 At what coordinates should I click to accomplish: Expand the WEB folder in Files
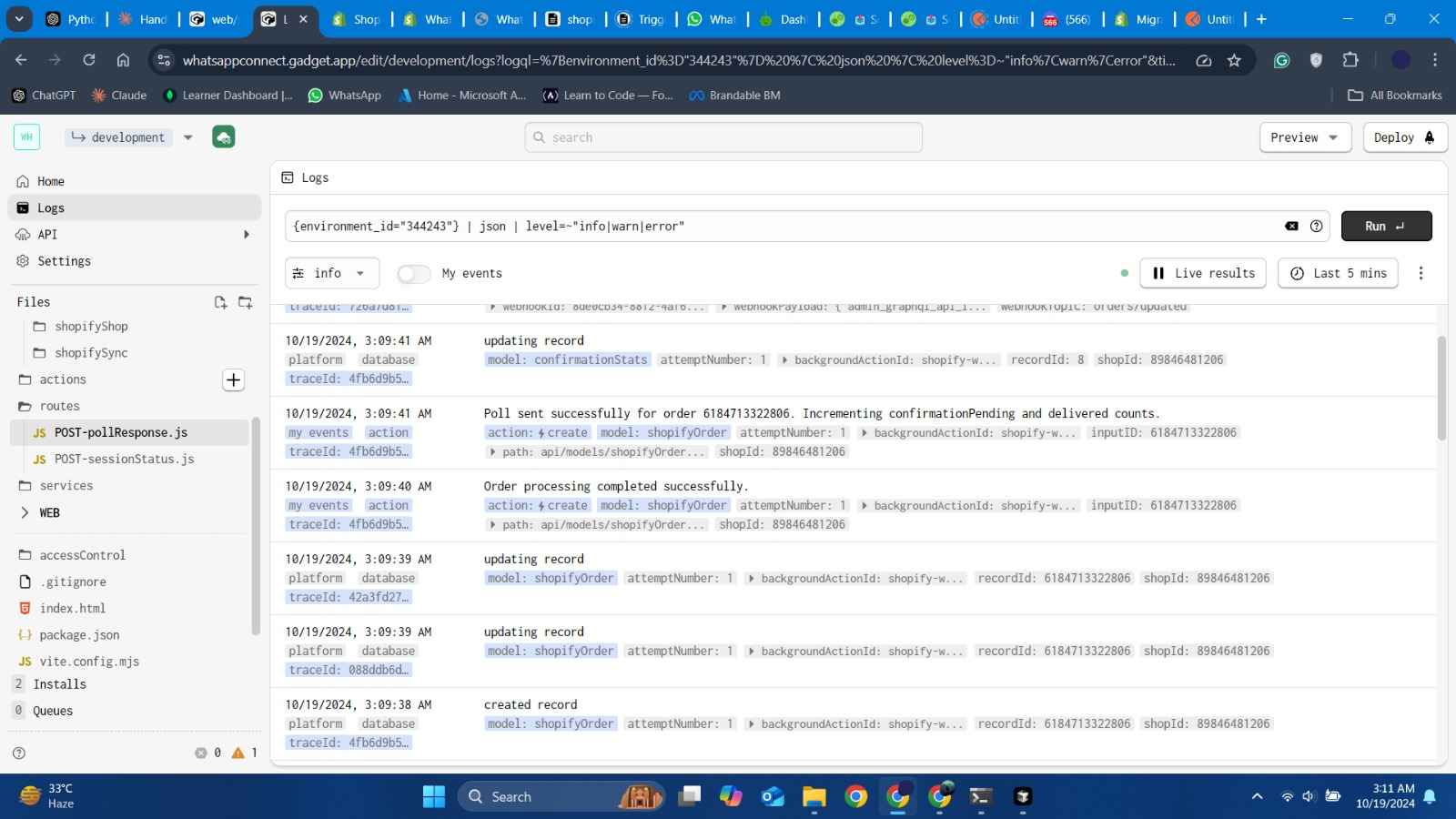25,513
